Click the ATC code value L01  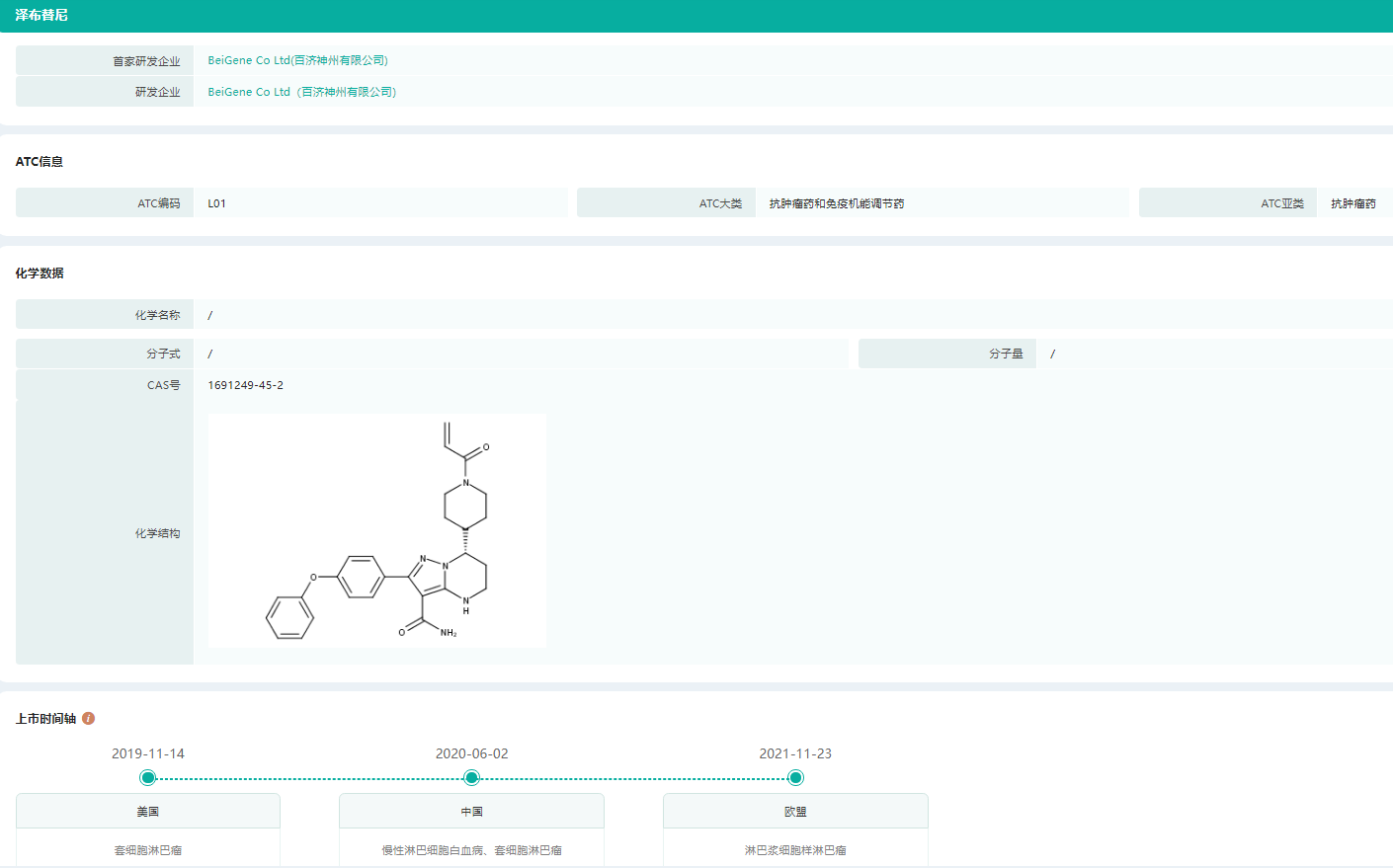click(216, 203)
